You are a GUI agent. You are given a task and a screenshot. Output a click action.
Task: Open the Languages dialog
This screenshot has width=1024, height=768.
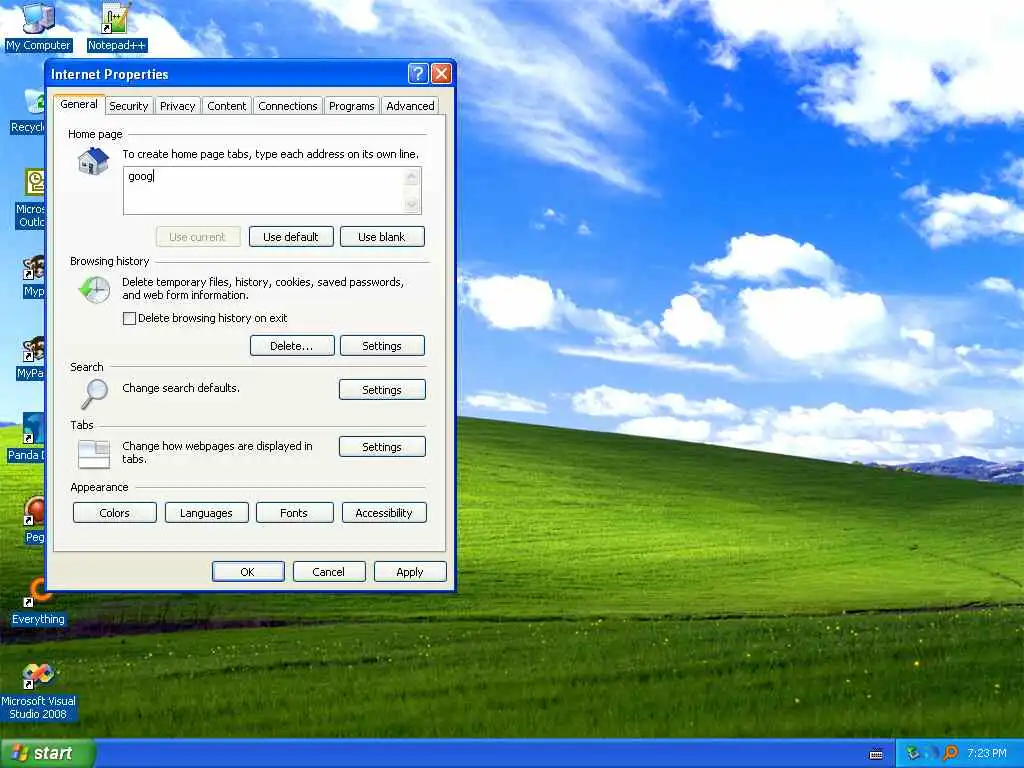pyautogui.click(x=206, y=513)
